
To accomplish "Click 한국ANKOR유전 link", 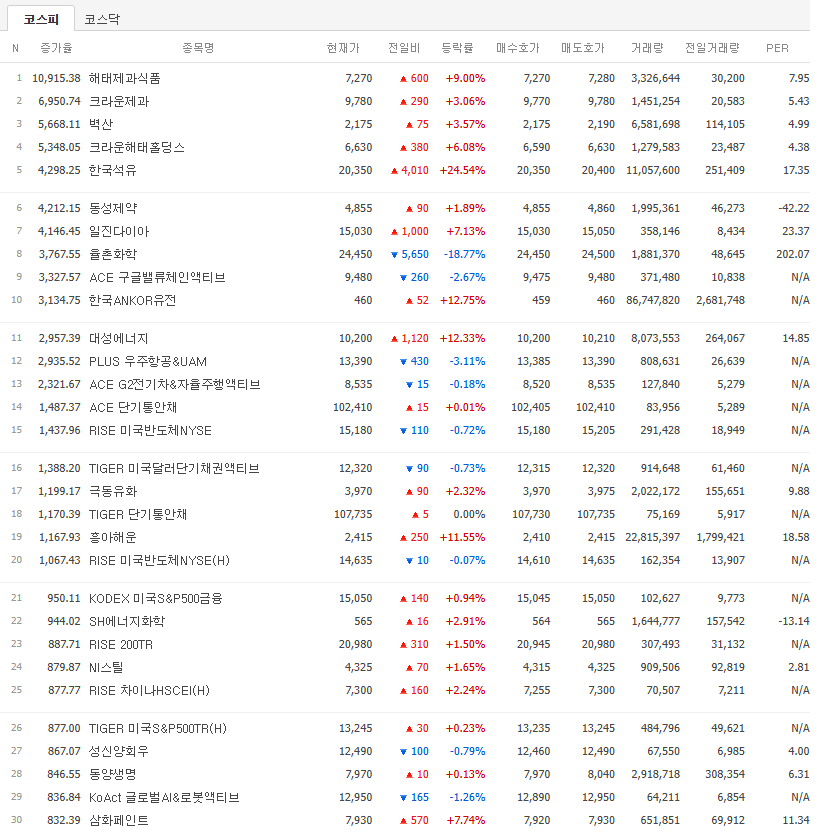I will pos(132,301).
